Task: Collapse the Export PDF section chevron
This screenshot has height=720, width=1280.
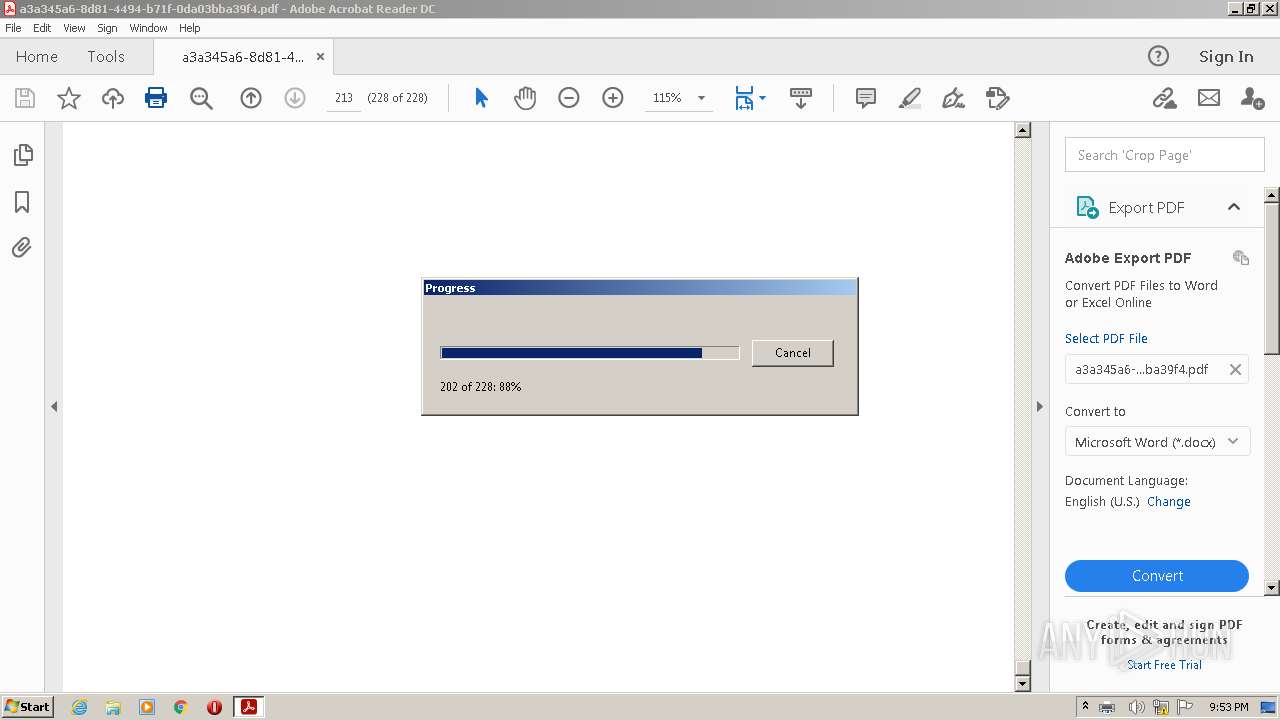Action: [1234, 207]
